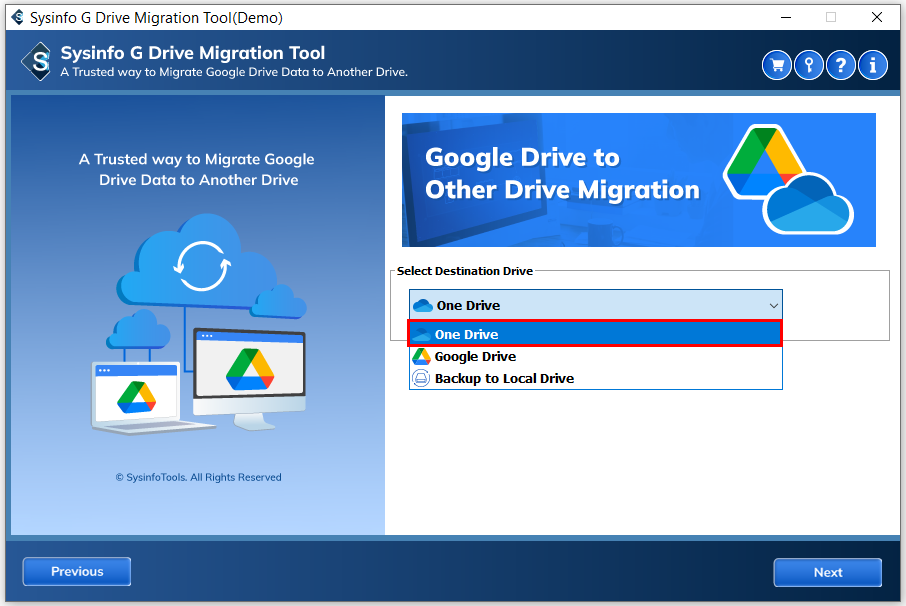Image resolution: width=906 pixels, height=606 pixels.
Task: Click the app icon in the title bar
Action: 16,17
